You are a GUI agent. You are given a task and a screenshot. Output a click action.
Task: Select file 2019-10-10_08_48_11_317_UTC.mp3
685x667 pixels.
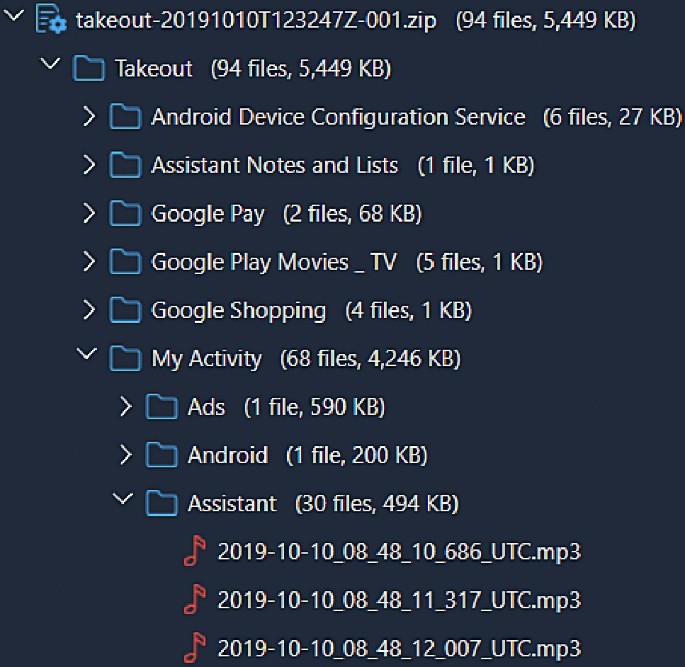click(x=398, y=600)
